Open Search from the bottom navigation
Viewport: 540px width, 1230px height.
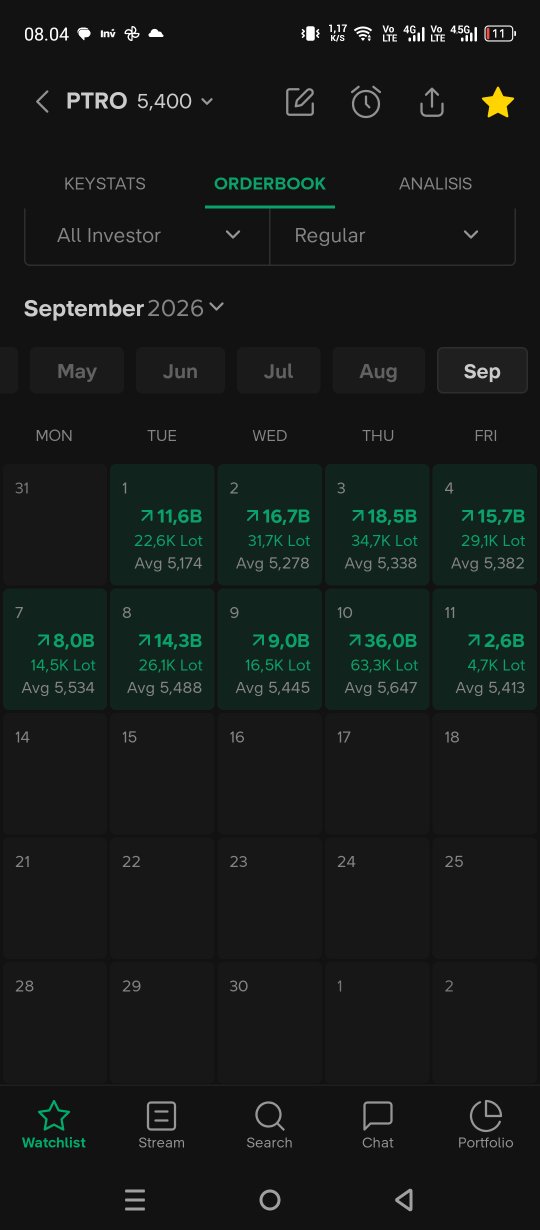[x=269, y=1125]
